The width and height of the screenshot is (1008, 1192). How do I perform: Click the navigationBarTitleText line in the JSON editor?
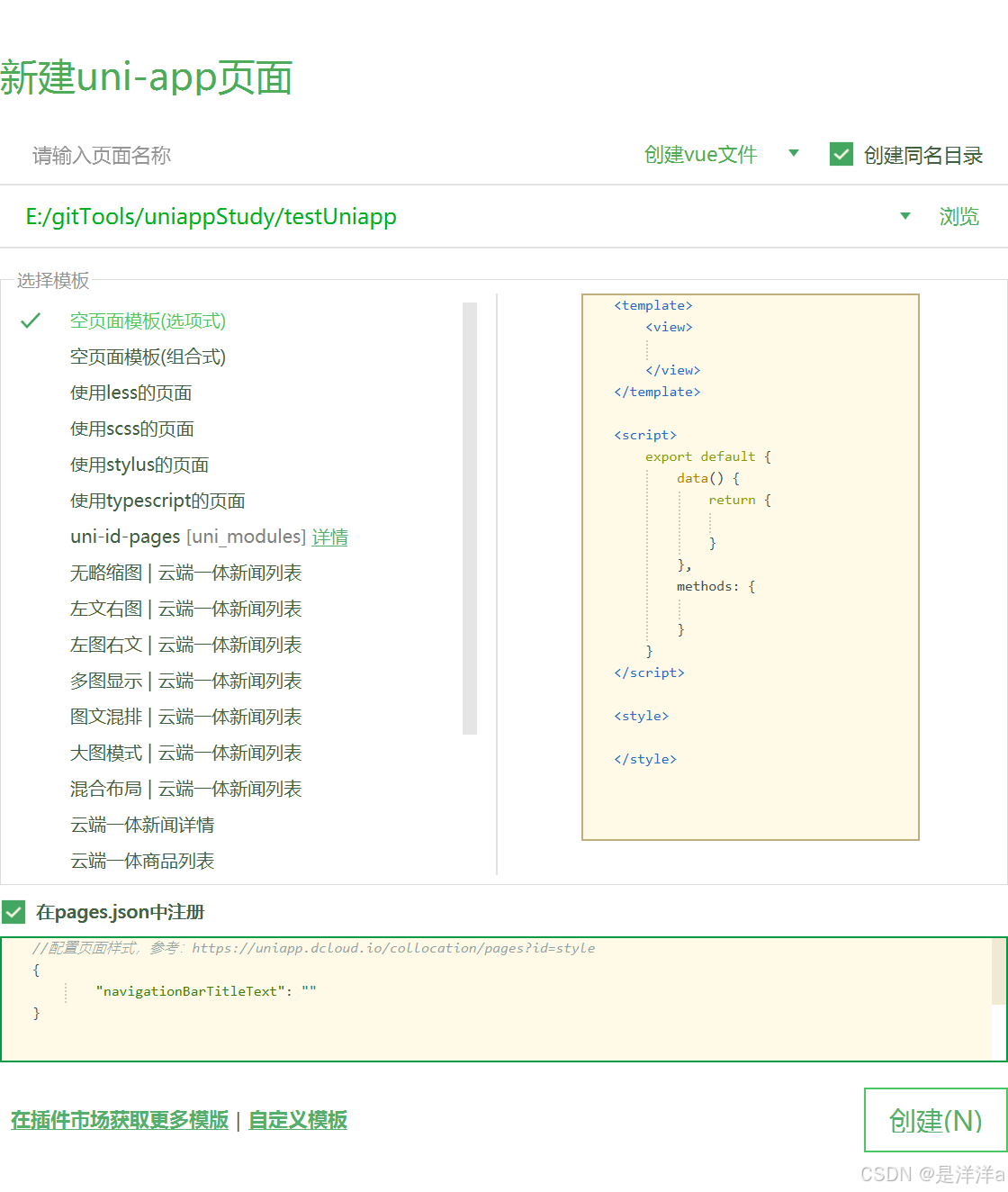point(206,991)
